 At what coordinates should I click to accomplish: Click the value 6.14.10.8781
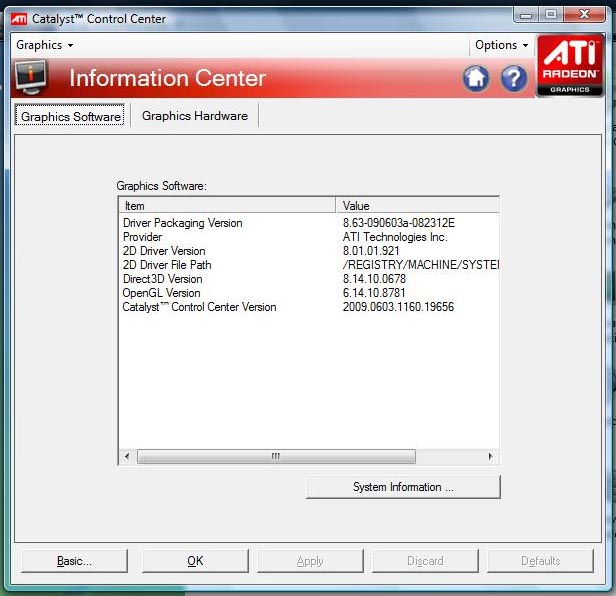click(374, 293)
